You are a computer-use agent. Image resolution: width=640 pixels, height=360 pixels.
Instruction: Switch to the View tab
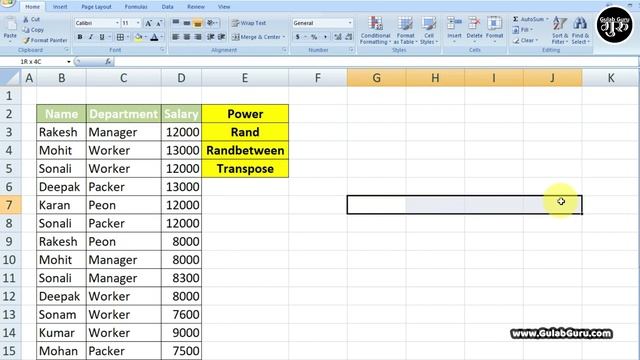click(224, 7)
